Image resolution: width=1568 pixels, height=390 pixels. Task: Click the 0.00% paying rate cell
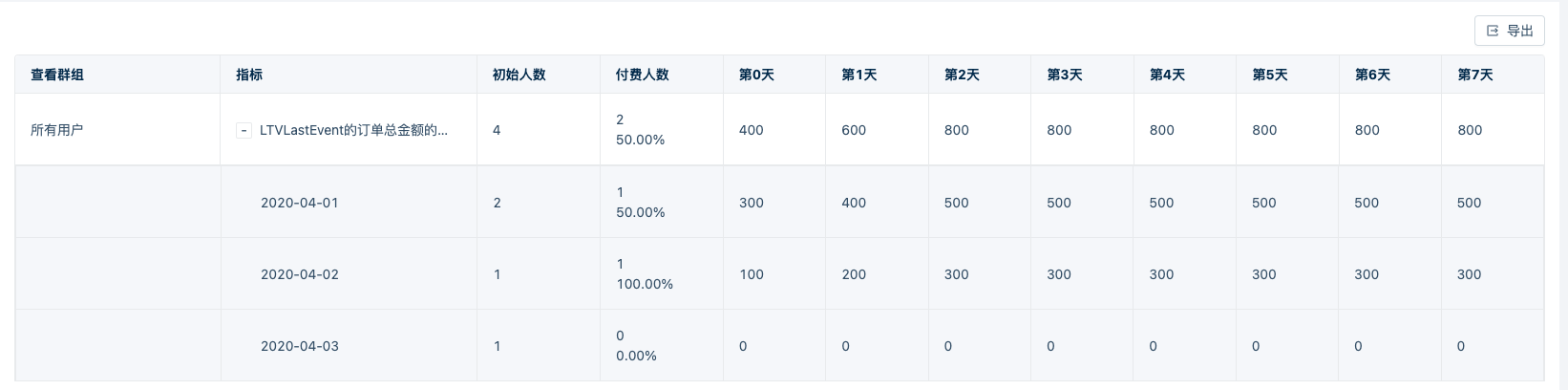click(636, 356)
